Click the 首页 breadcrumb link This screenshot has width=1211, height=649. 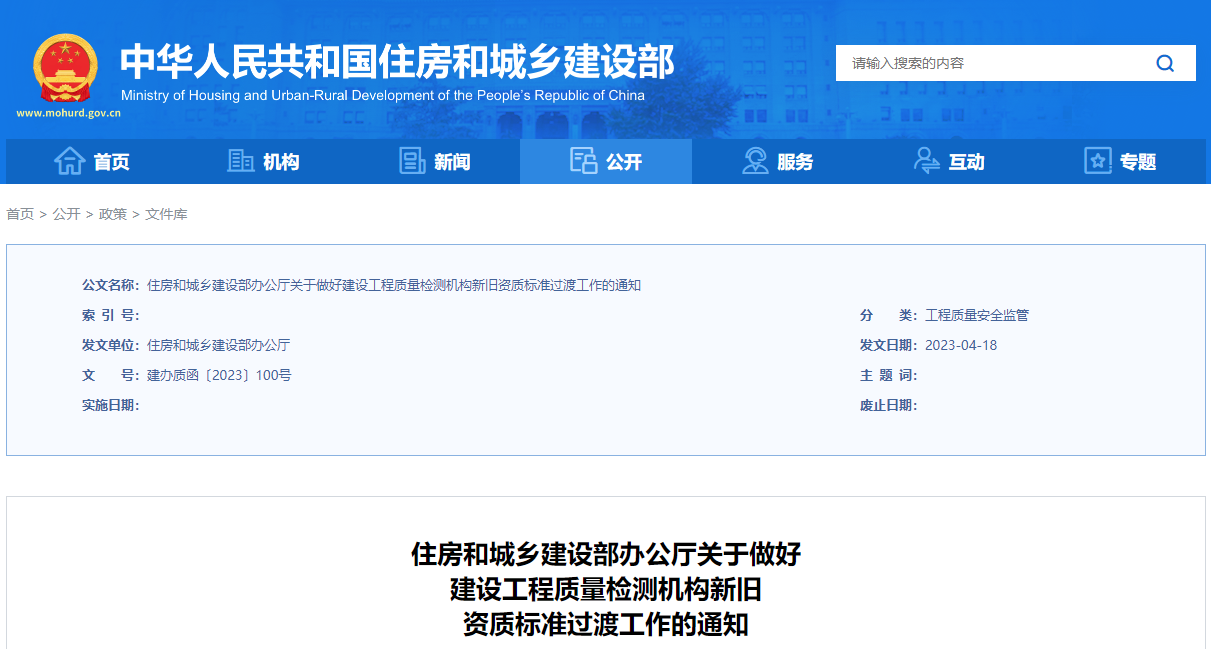point(20,214)
